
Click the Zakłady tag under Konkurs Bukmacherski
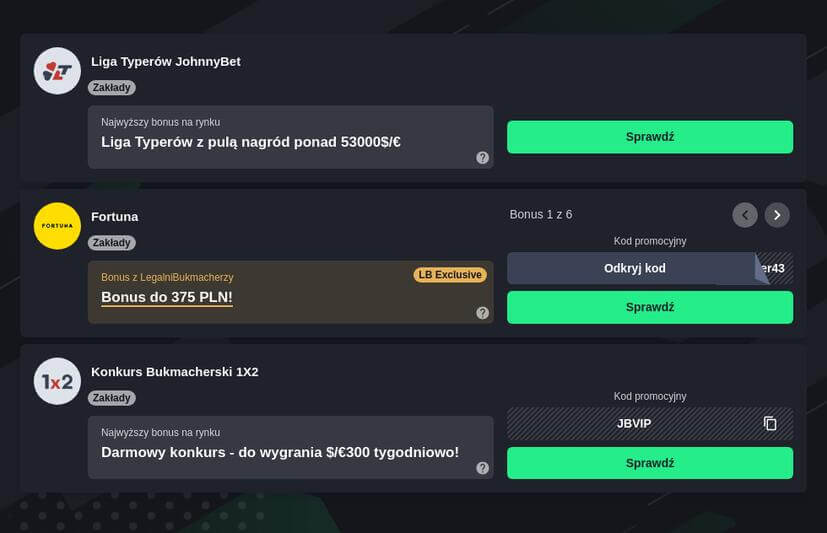tap(112, 398)
